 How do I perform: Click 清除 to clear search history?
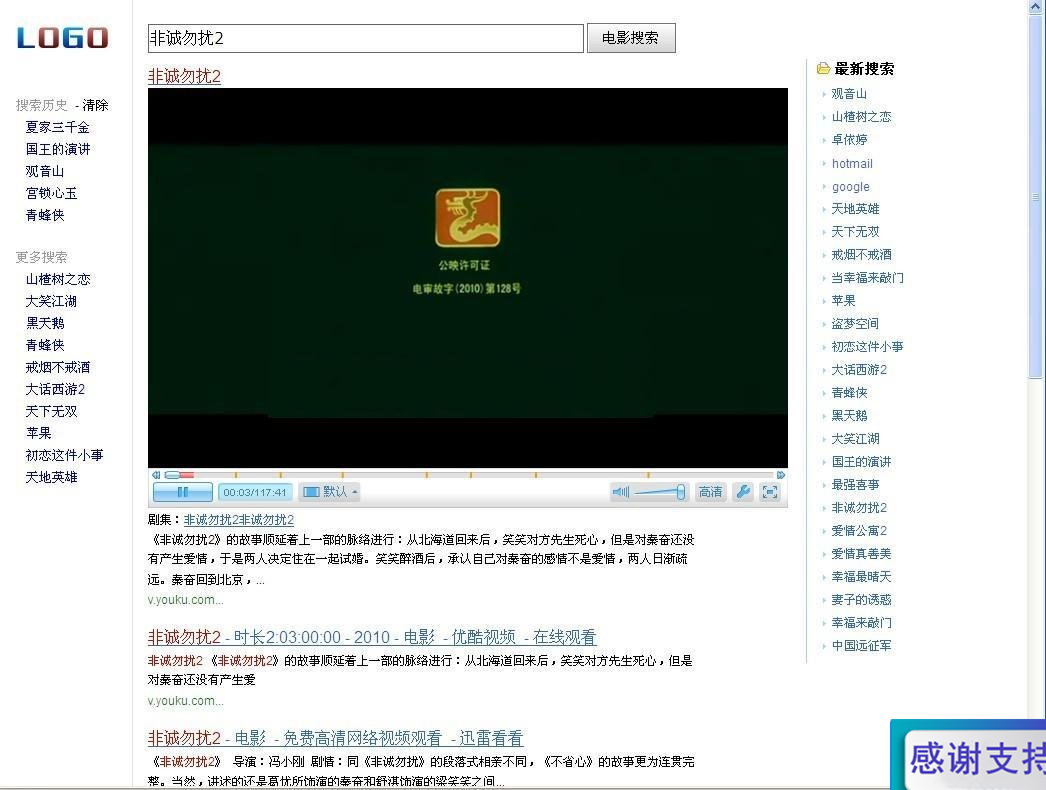95,105
